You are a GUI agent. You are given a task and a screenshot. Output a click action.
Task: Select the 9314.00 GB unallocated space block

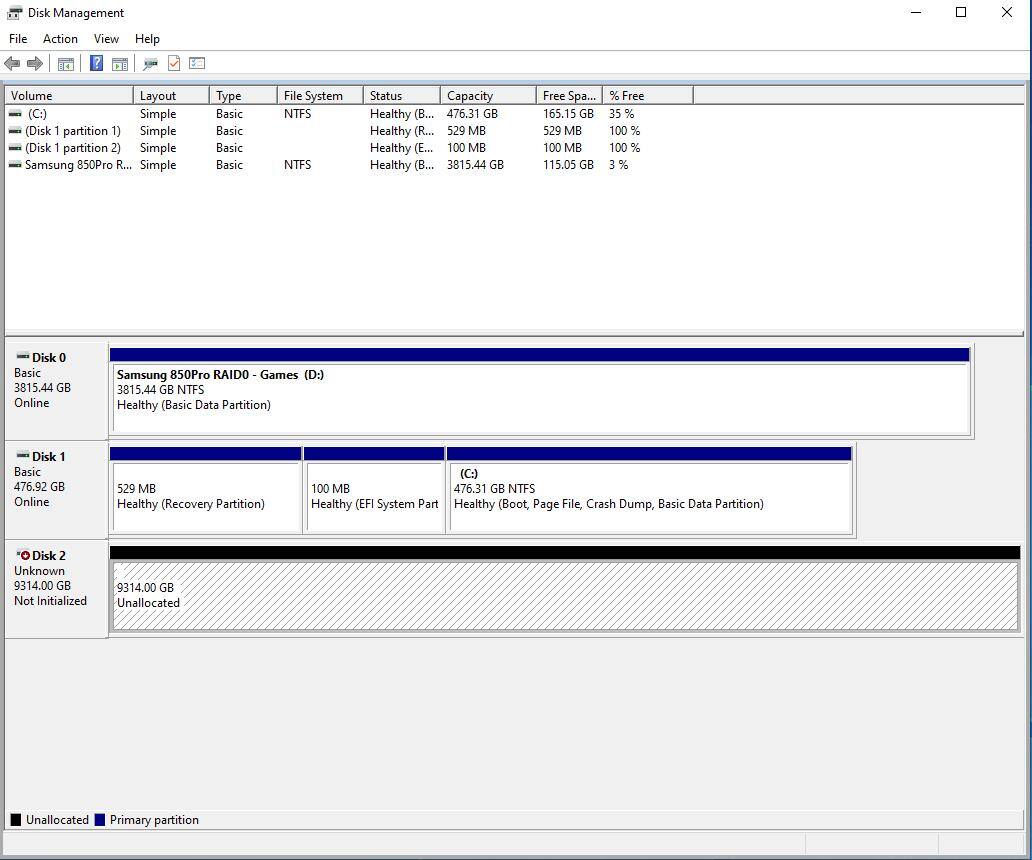point(565,596)
